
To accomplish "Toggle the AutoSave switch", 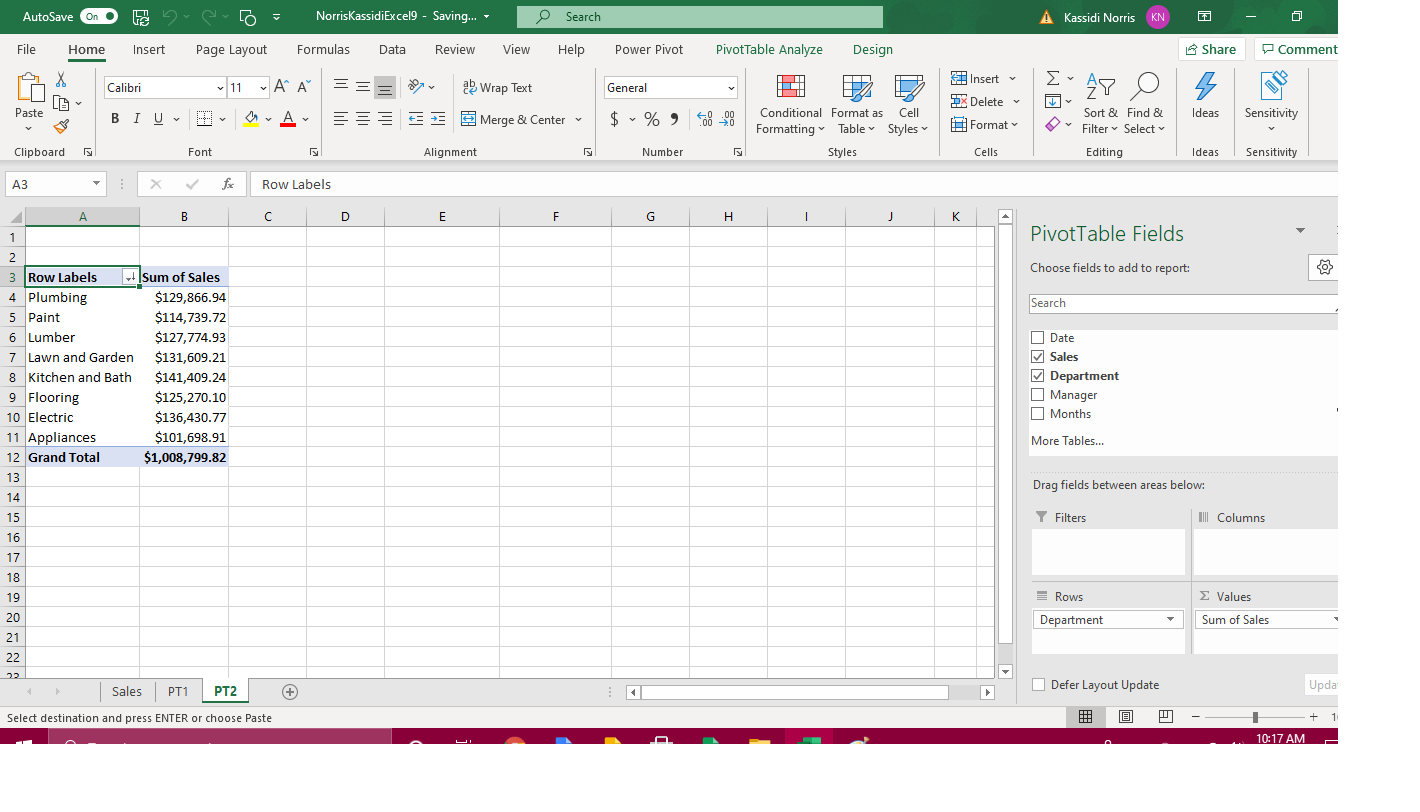I will pyautogui.click(x=99, y=17).
